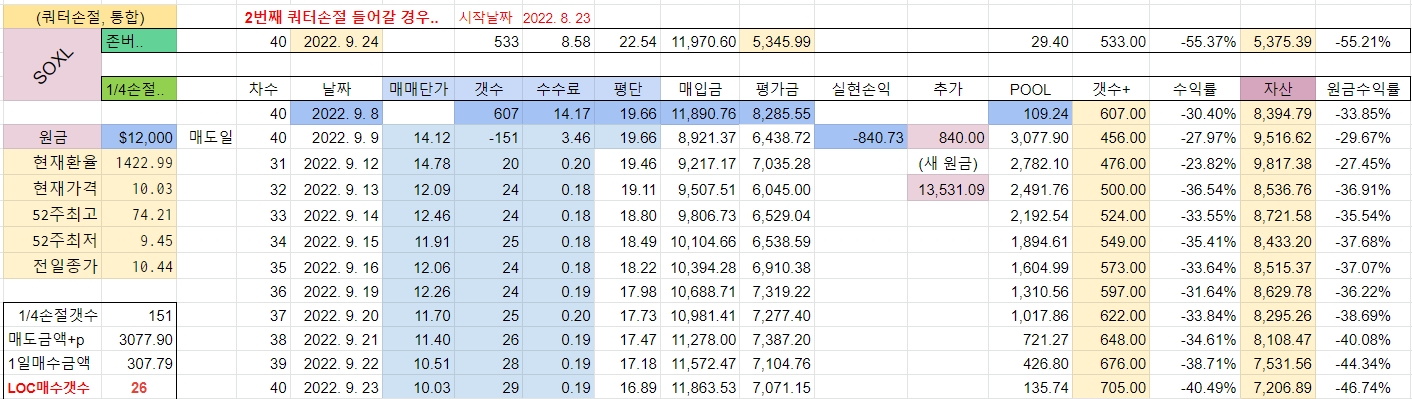Click the 평가금 value 7,319.22
The image size is (1412, 399).
(778, 292)
